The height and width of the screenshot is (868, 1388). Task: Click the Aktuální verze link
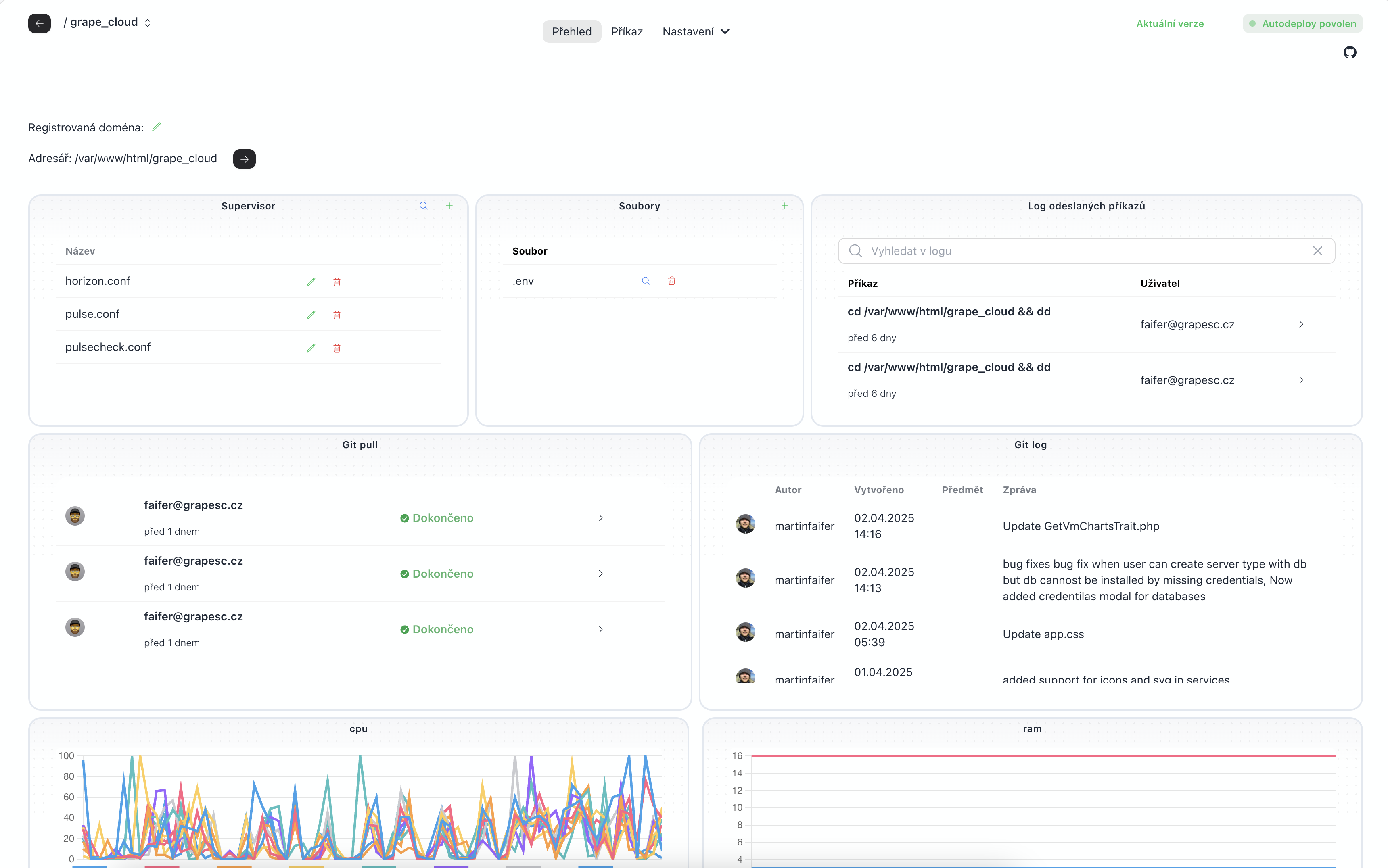tap(1170, 23)
